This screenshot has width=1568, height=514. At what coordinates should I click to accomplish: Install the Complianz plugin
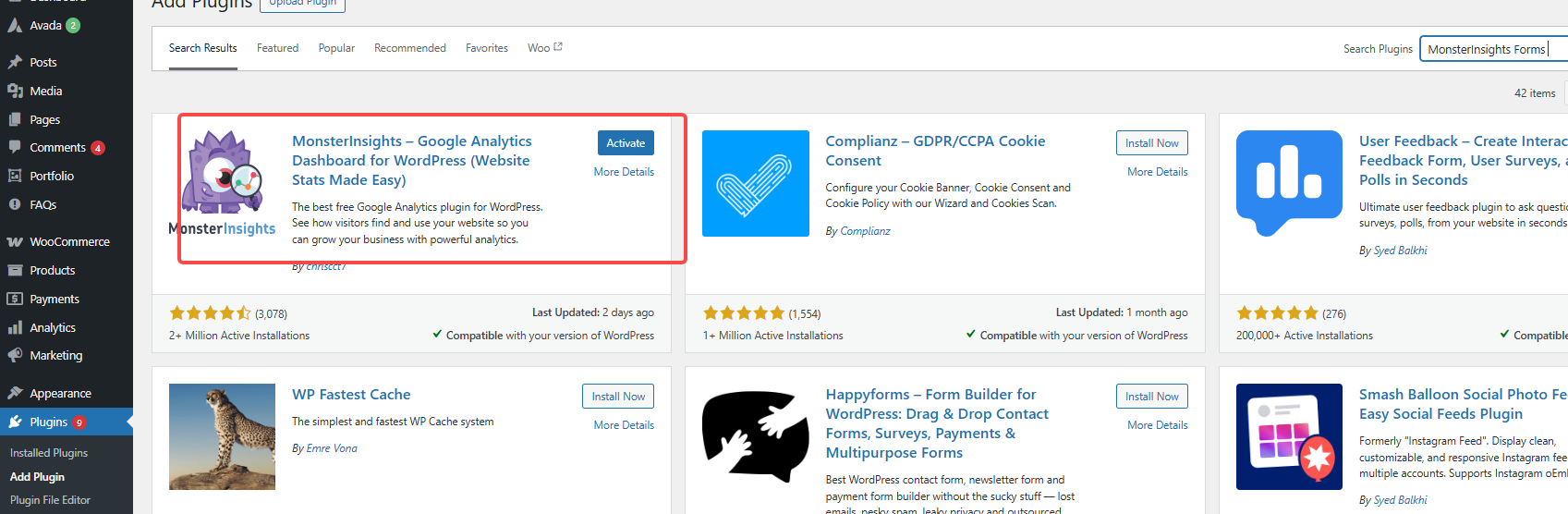click(1151, 143)
